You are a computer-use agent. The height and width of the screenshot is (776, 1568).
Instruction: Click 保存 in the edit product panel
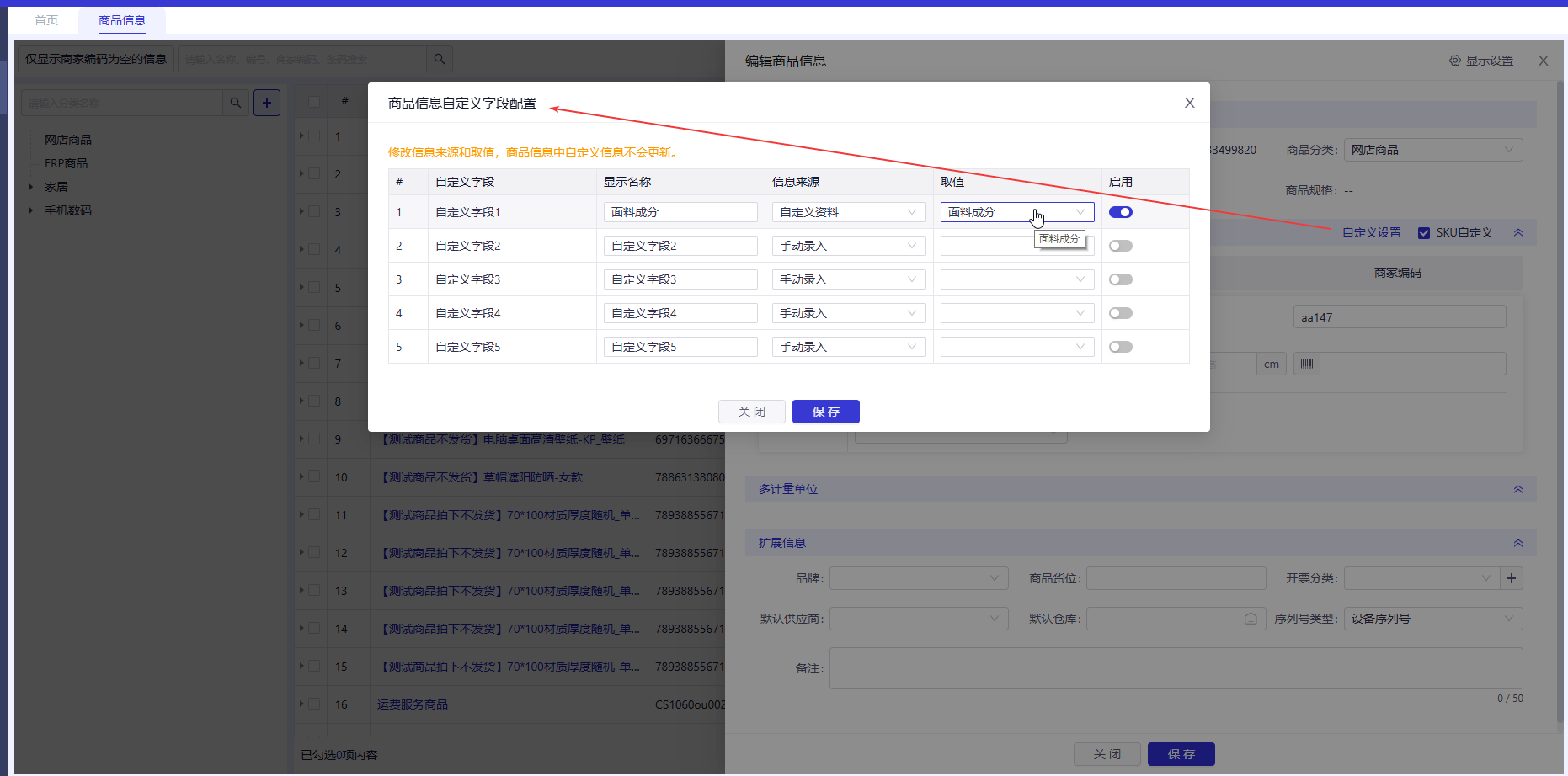click(x=1181, y=754)
